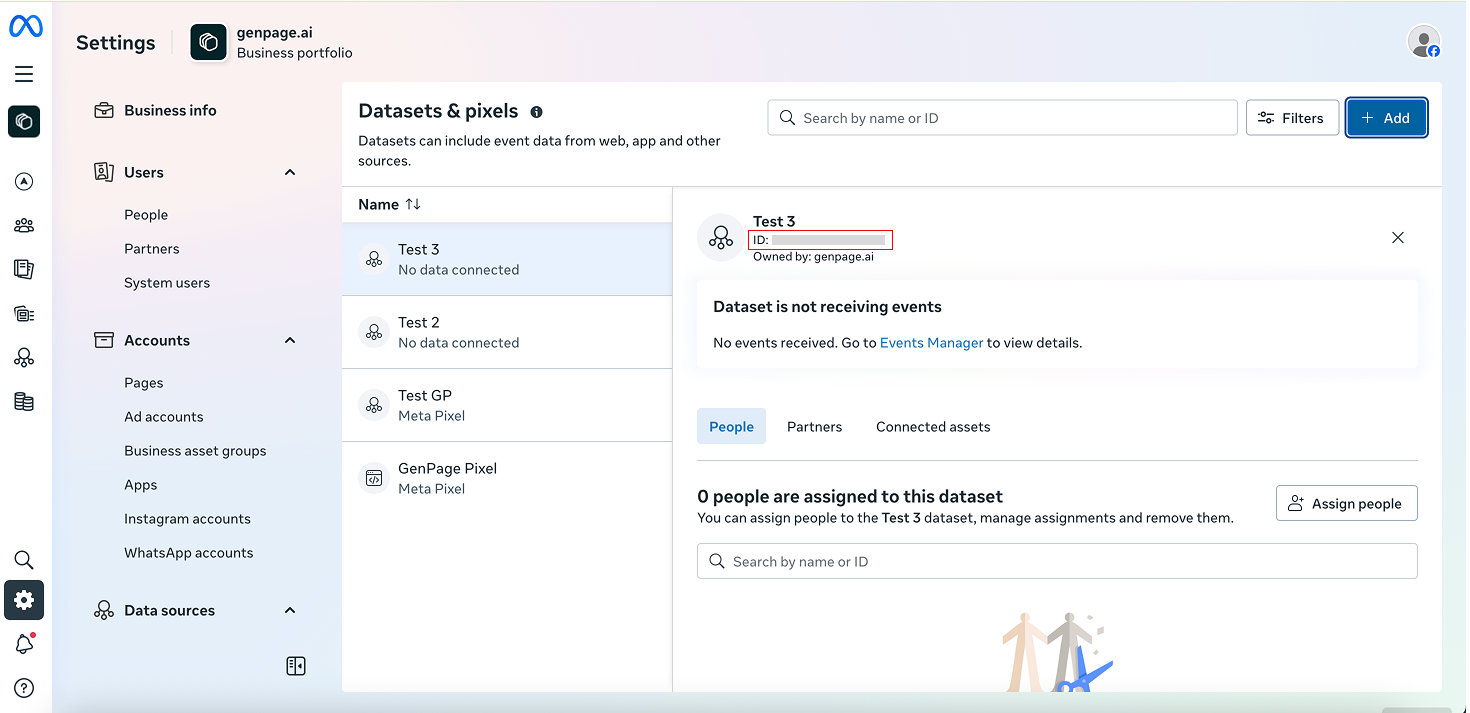Open notifications bell icon
Viewport: 1470px width, 713px height.
[x=24, y=644]
